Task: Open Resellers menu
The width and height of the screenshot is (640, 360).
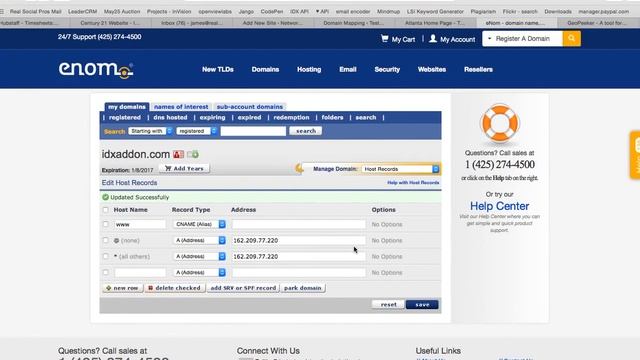Action: click(x=478, y=69)
